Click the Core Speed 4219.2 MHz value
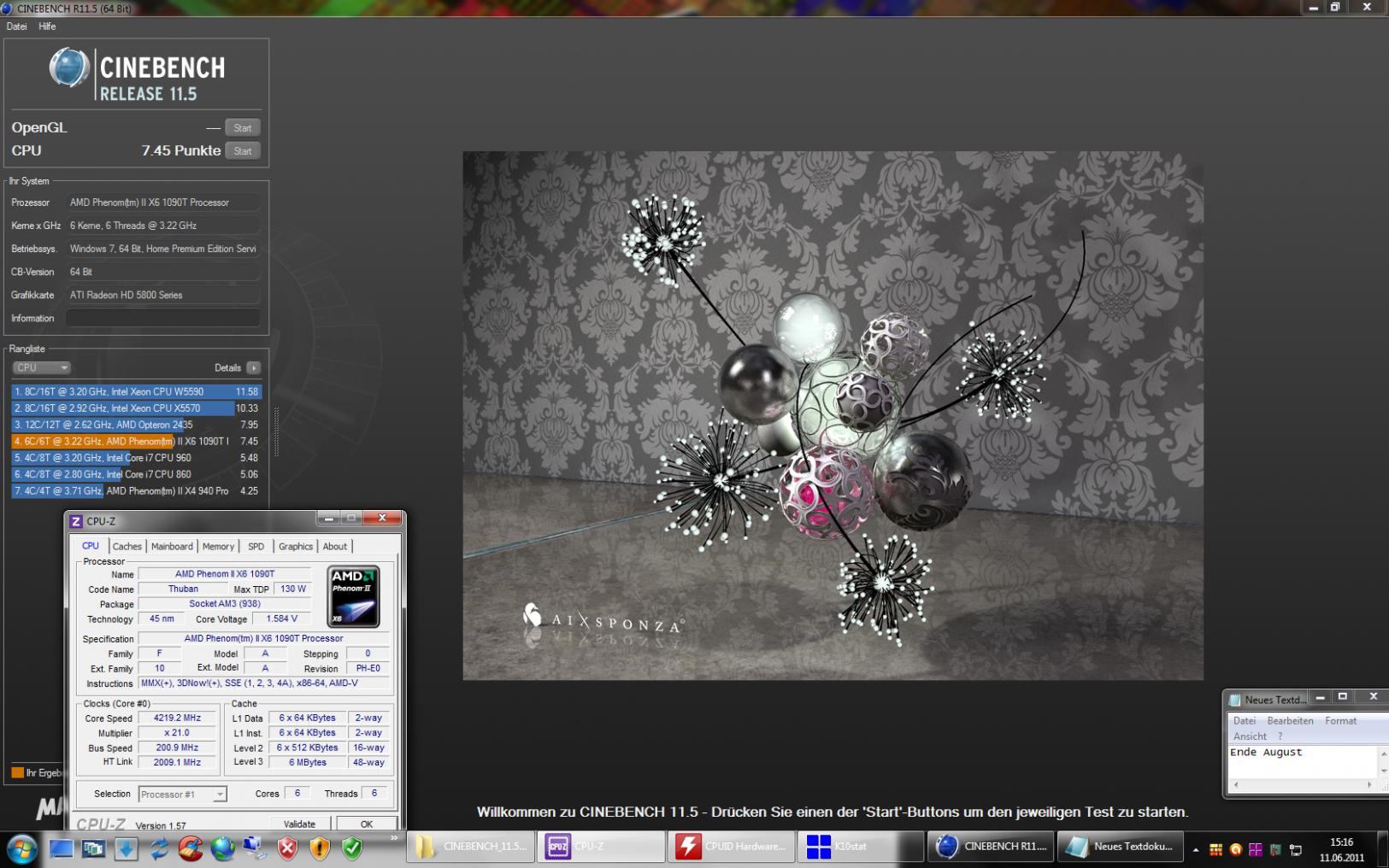 coord(177,718)
